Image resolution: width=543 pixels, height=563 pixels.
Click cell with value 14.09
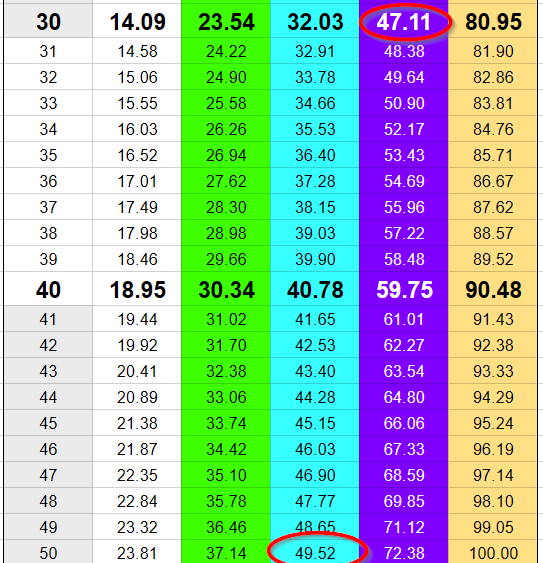click(137, 22)
